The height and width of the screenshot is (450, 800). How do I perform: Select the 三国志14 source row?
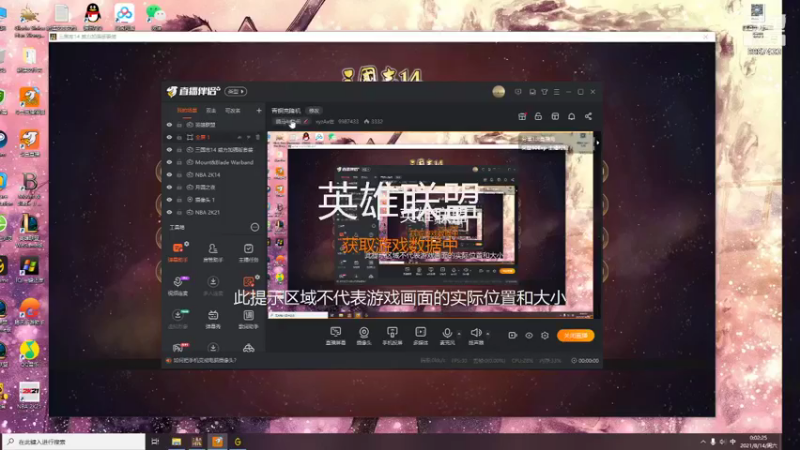[214, 149]
